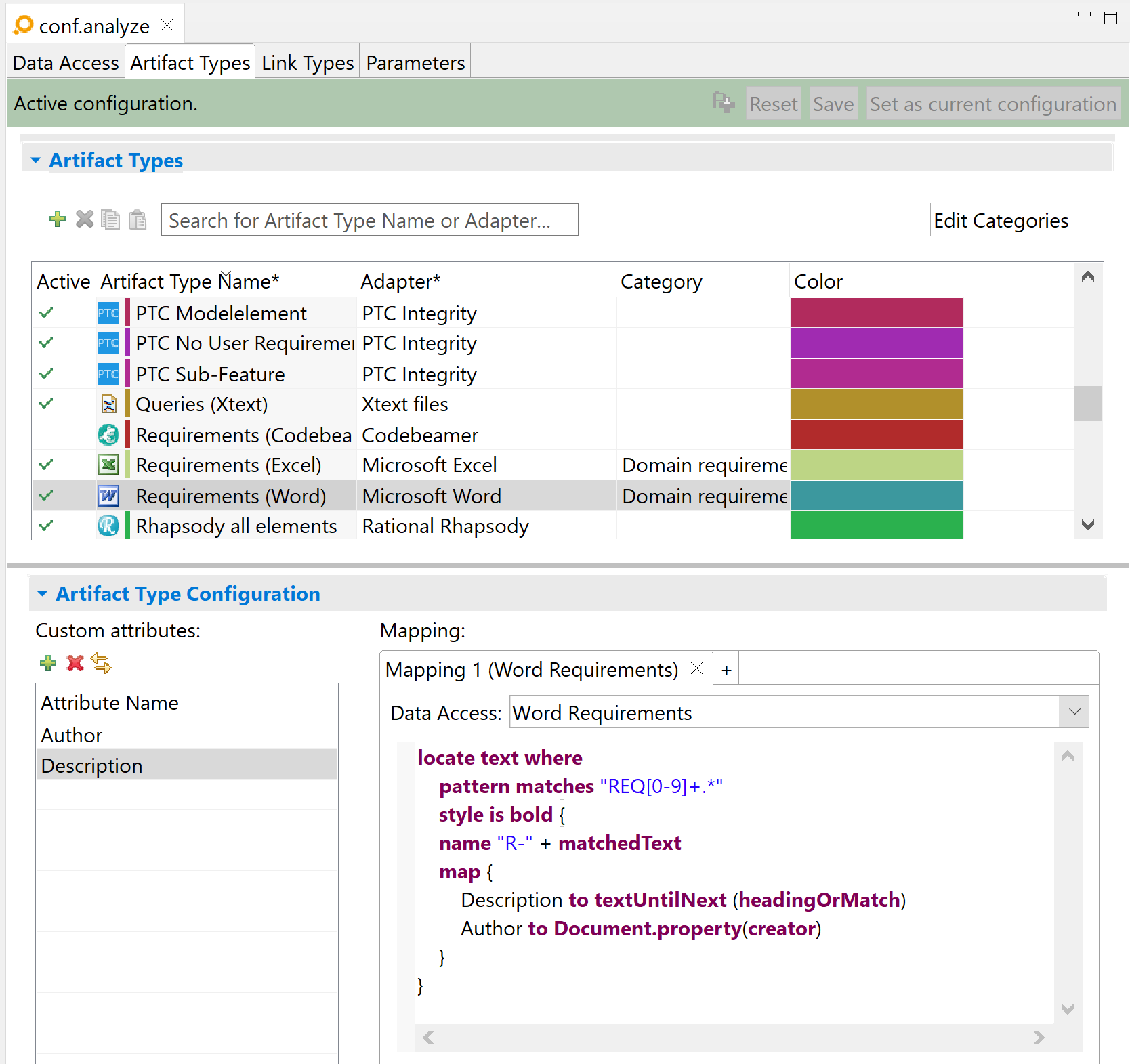Screen dimensions: 1130x1064
Task: Click the duplicate configuration icon next to Reset
Action: coord(724,103)
